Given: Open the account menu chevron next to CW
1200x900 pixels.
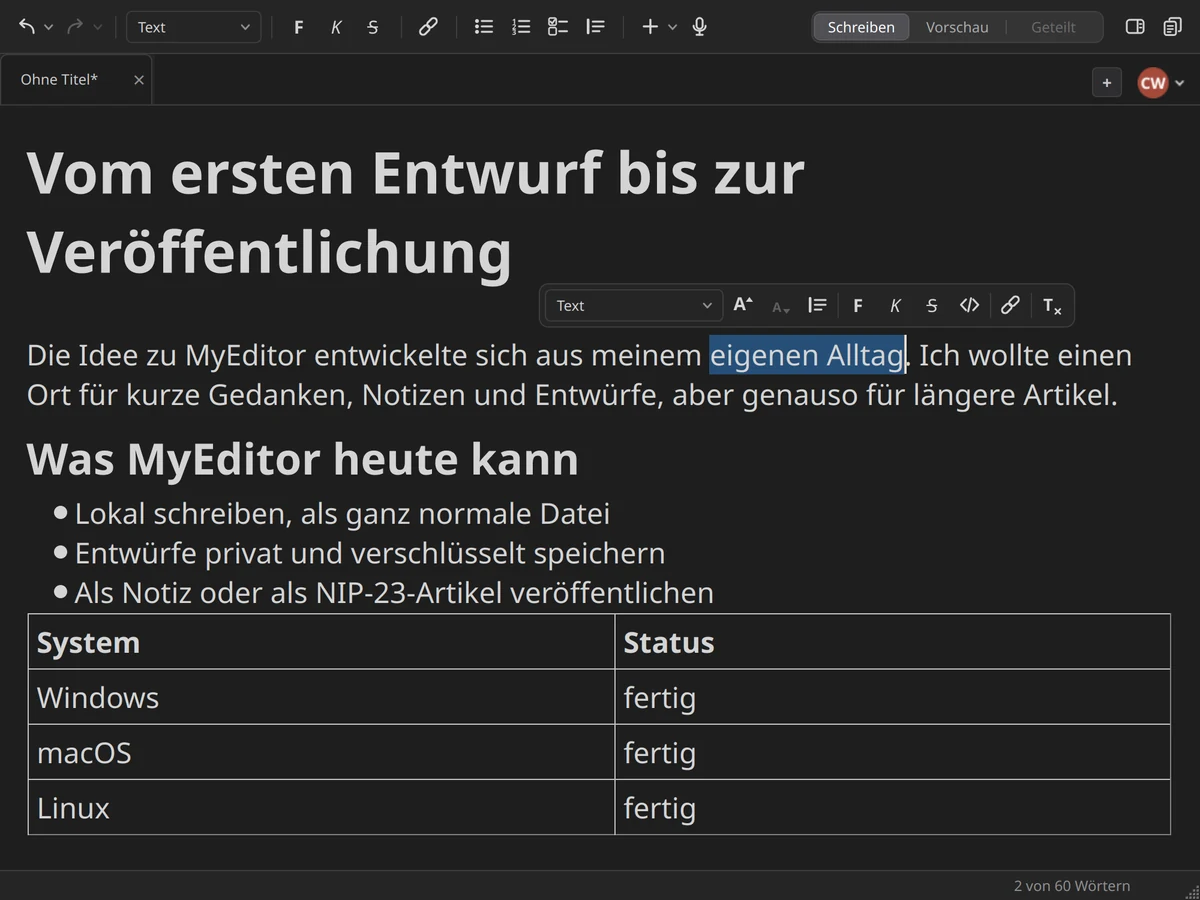Looking at the screenshot, I should (1180, 83).
